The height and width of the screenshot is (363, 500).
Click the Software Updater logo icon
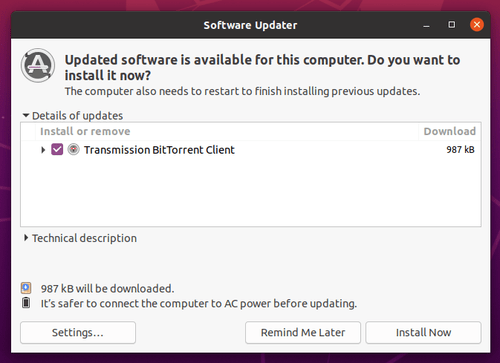(x=38, y=65)
